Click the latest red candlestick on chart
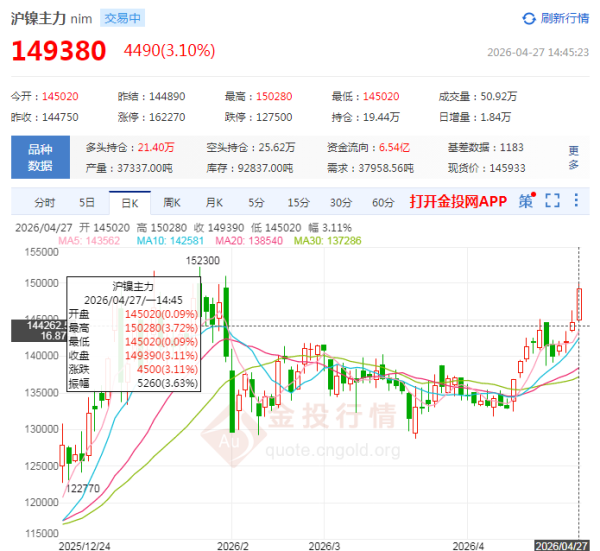Viewport: 600px width, 551px height. pyautogui.click(x=579, y=304)
